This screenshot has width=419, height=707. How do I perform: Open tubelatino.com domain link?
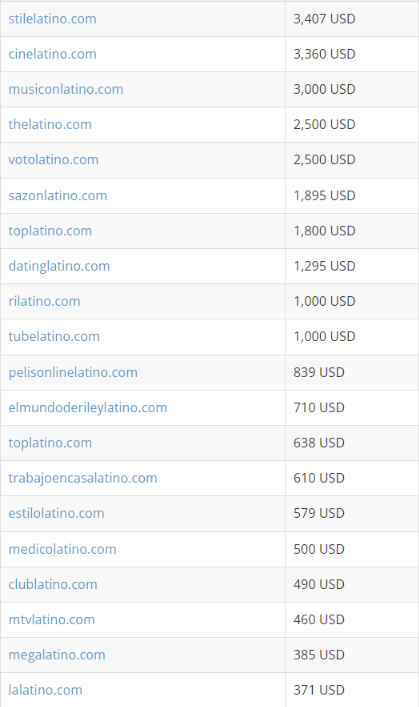54,336
